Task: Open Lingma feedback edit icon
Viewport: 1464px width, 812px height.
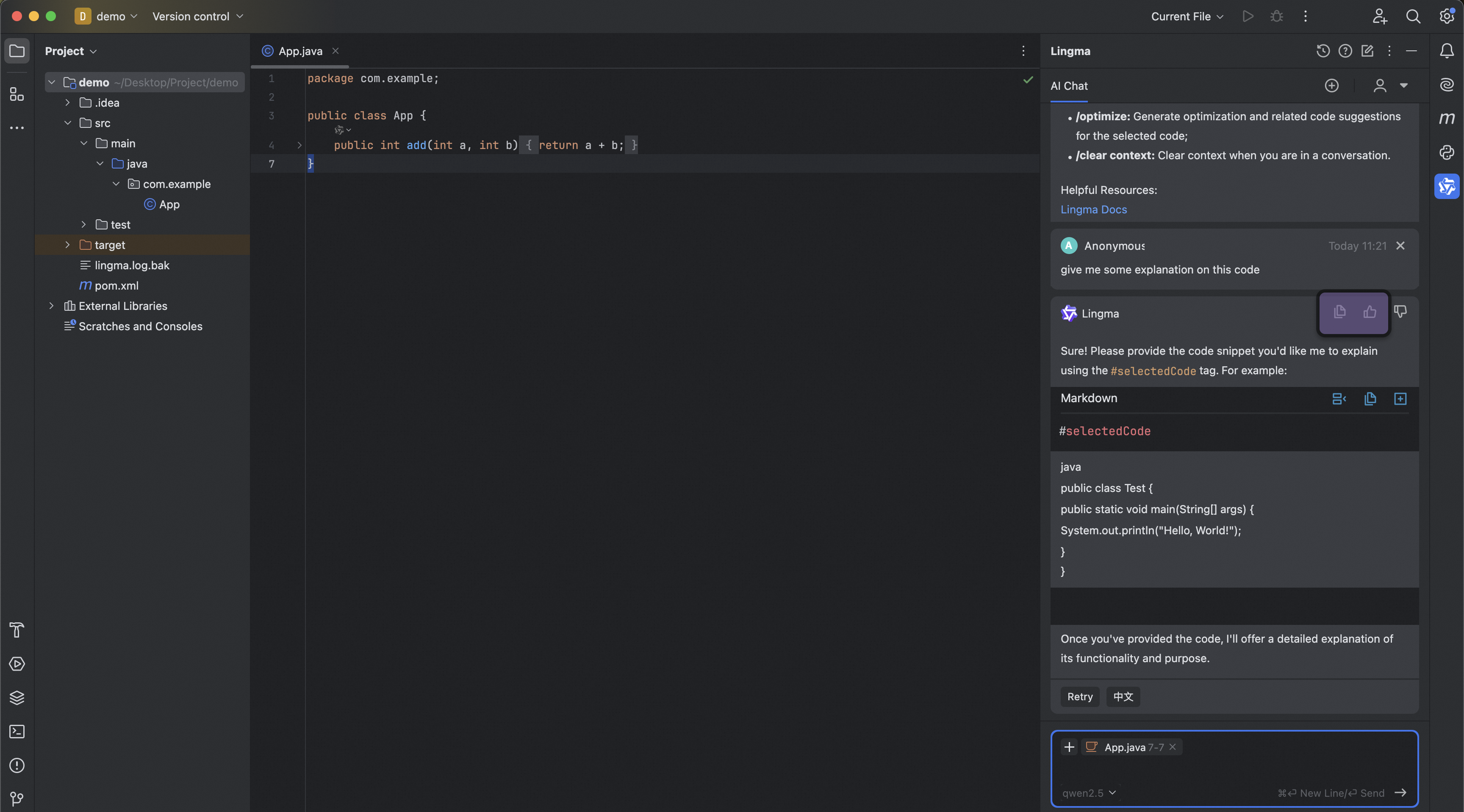Action: (1367, 51)
